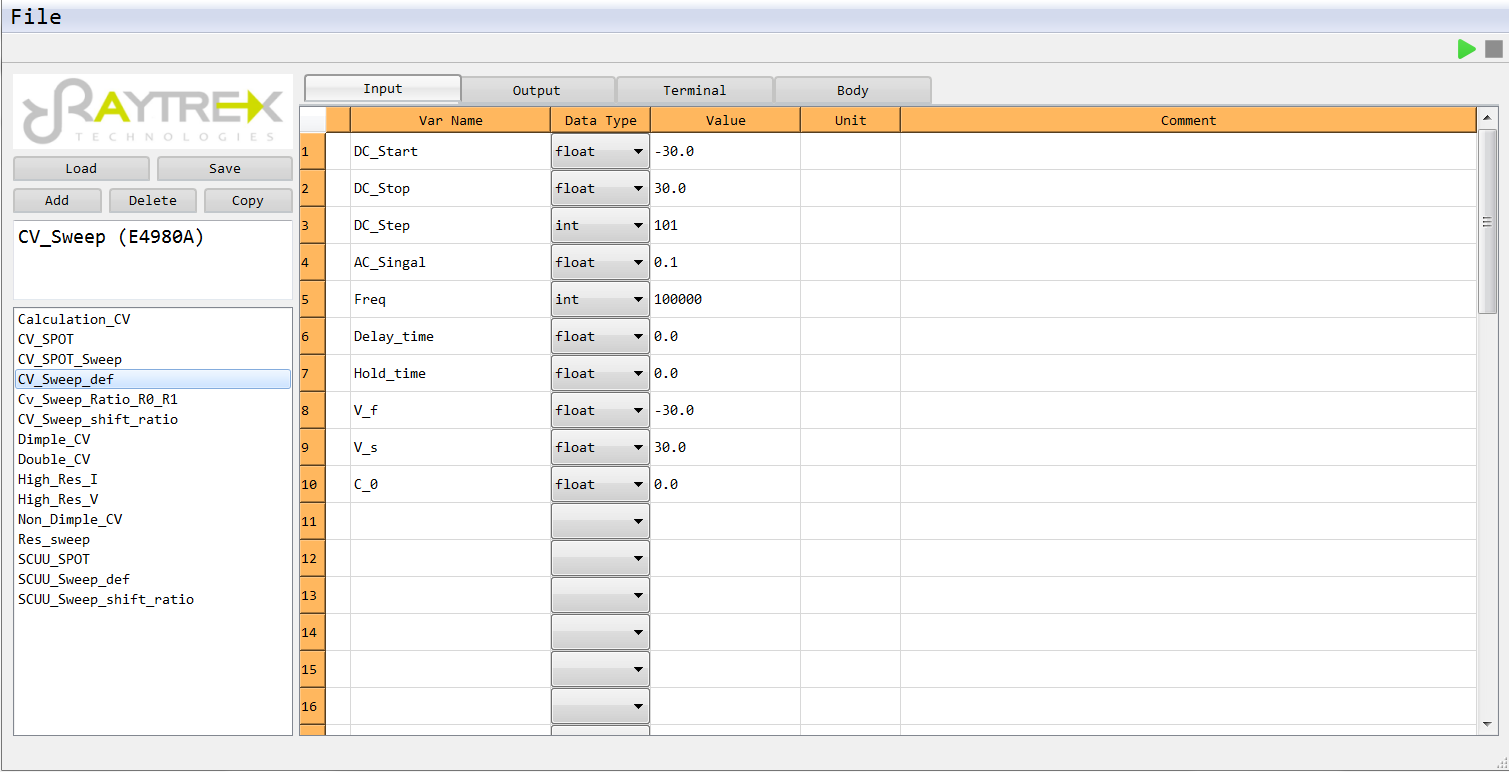The height and width of the screenshot is (772, 1509).
Task: Click the Delete button
Action: point(153,200)
